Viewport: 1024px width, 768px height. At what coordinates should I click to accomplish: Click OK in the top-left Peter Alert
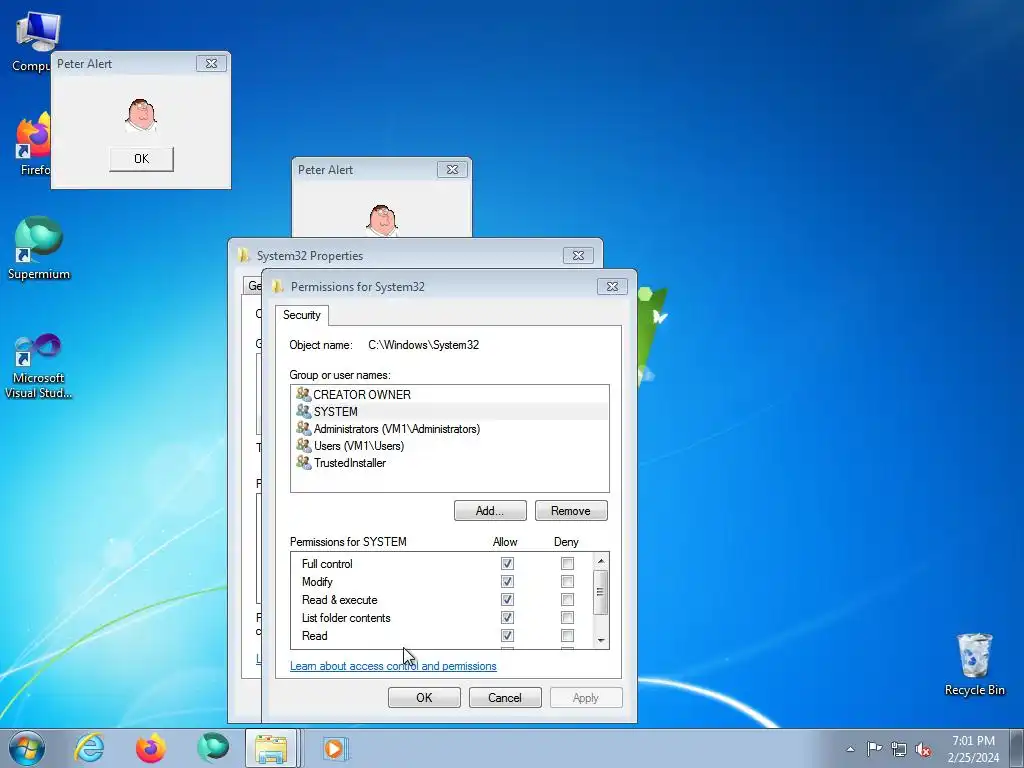[x=141, y=159]
